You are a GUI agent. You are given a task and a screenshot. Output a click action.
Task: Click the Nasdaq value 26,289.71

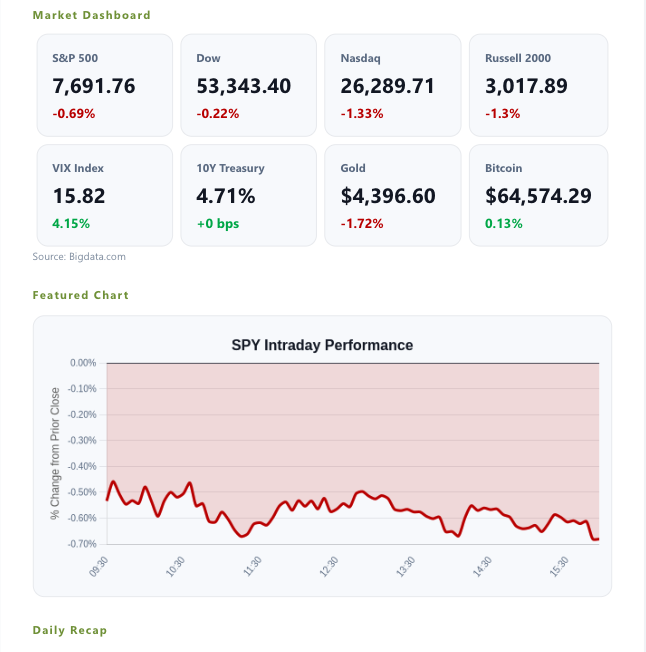pos(387,86)
